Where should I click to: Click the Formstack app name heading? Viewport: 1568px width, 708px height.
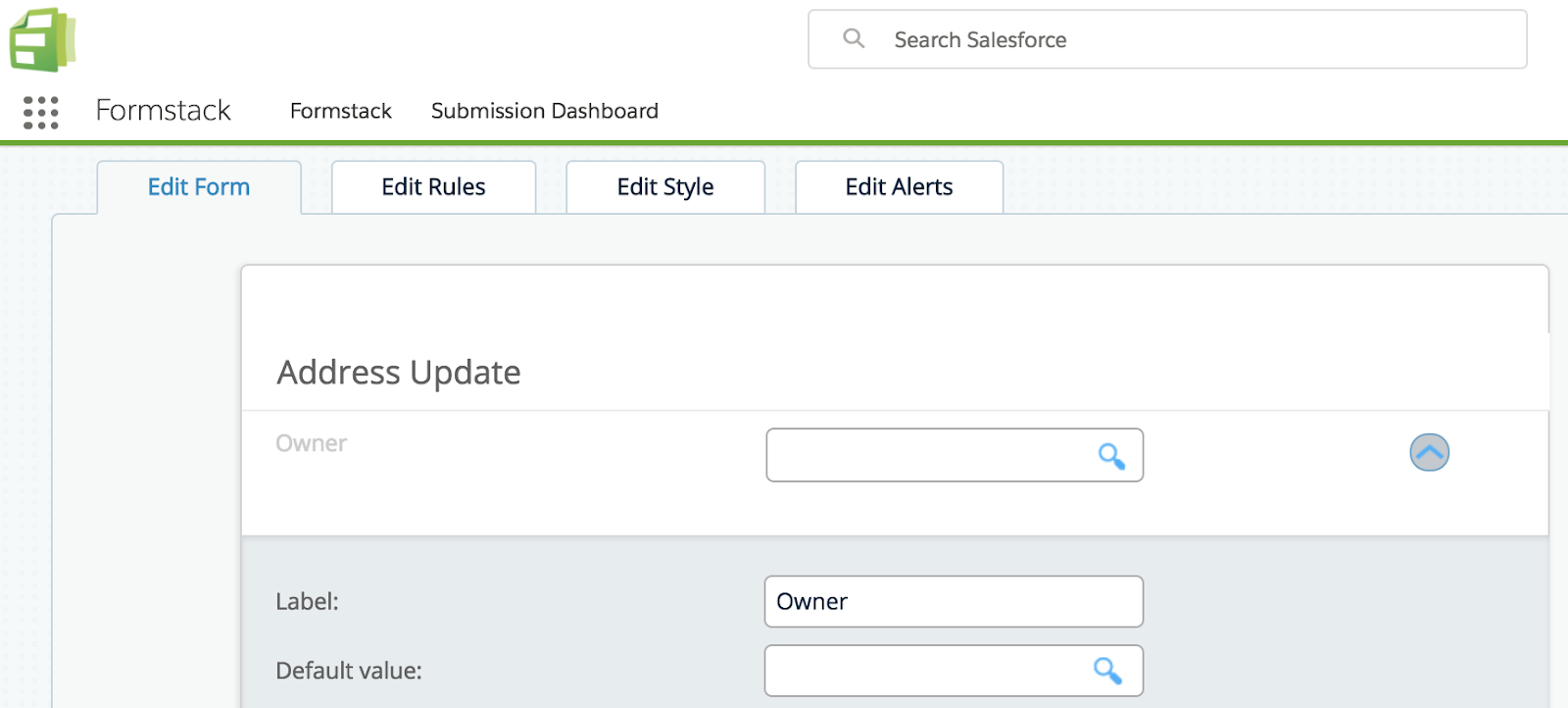(163, 111)
